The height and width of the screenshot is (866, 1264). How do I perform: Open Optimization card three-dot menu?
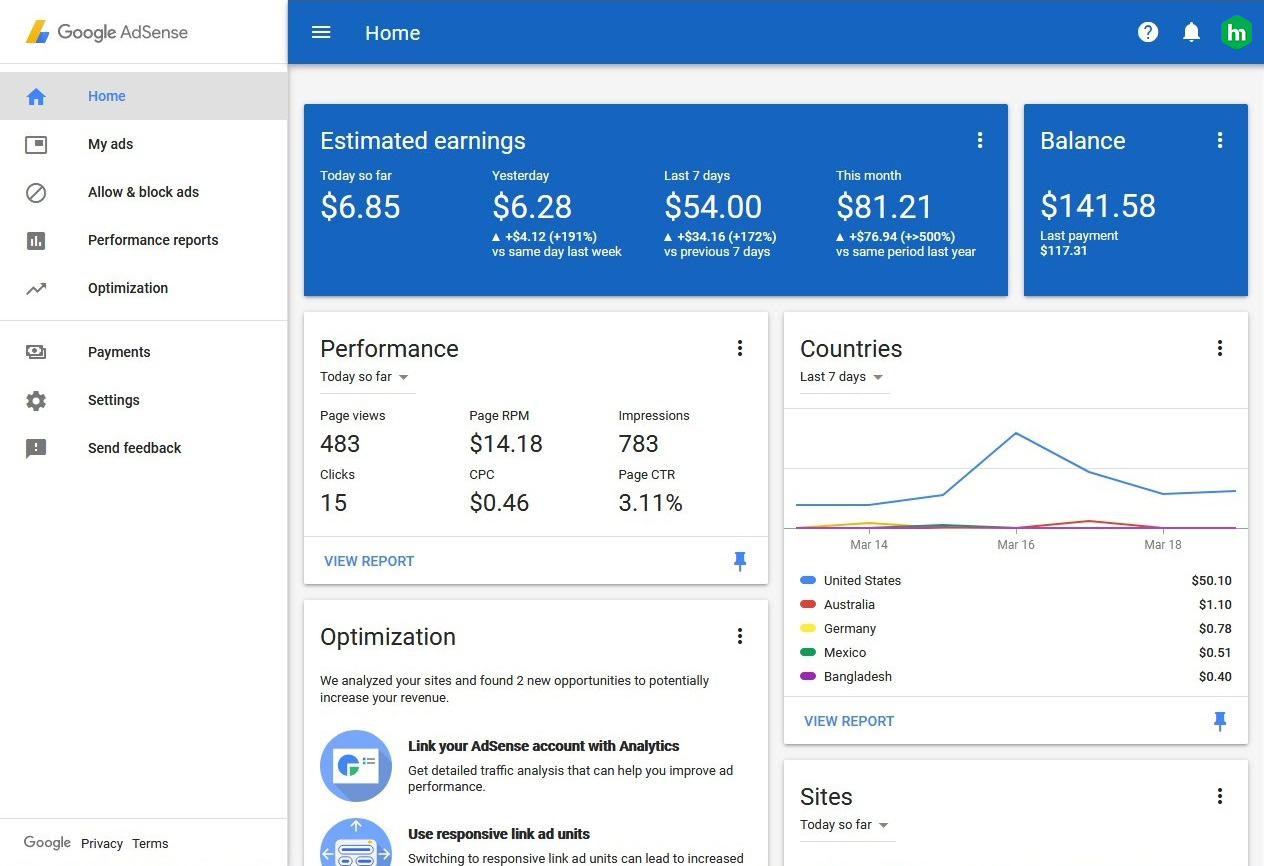(740, 636)
